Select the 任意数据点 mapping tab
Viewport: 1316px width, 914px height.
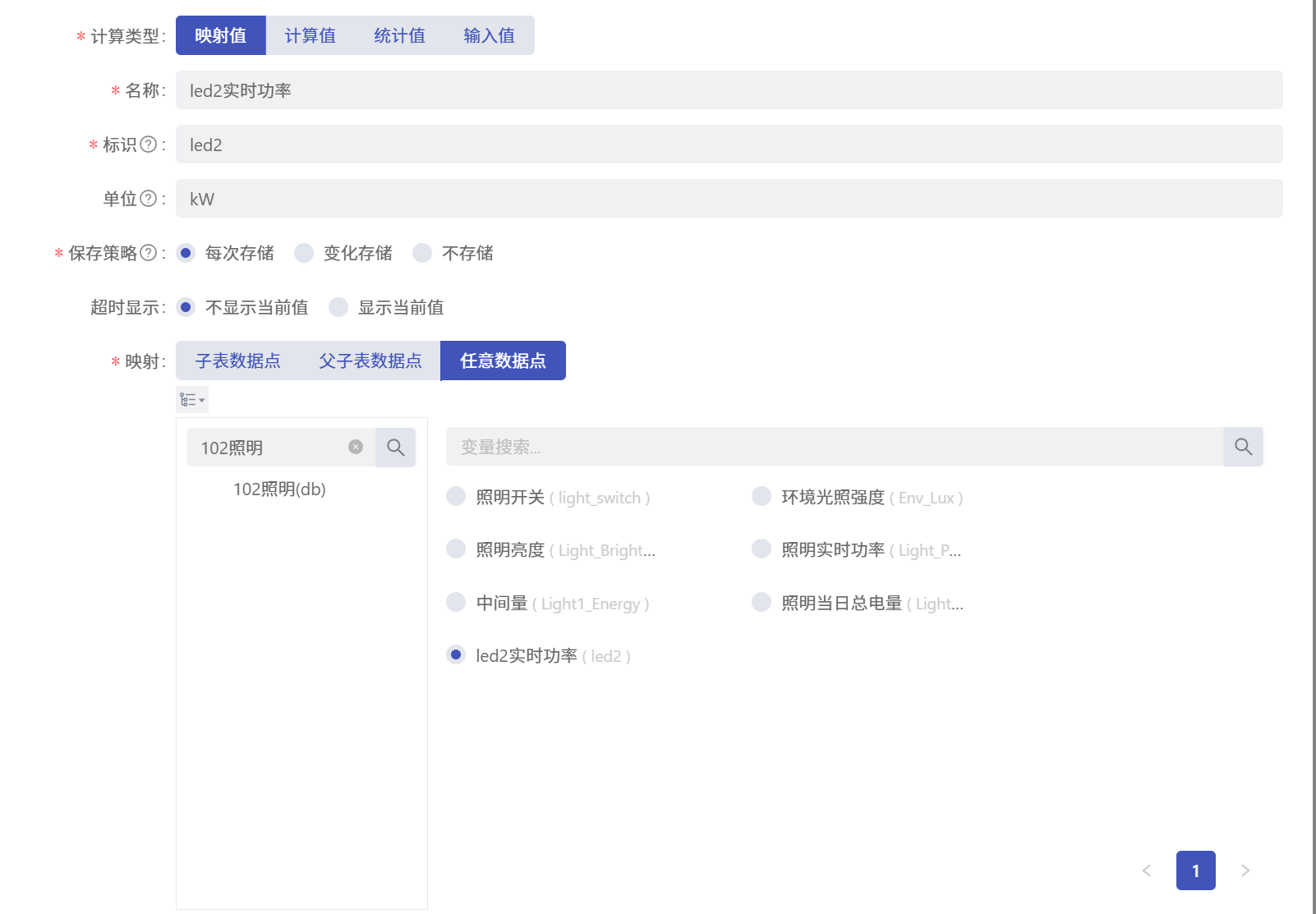503,361
